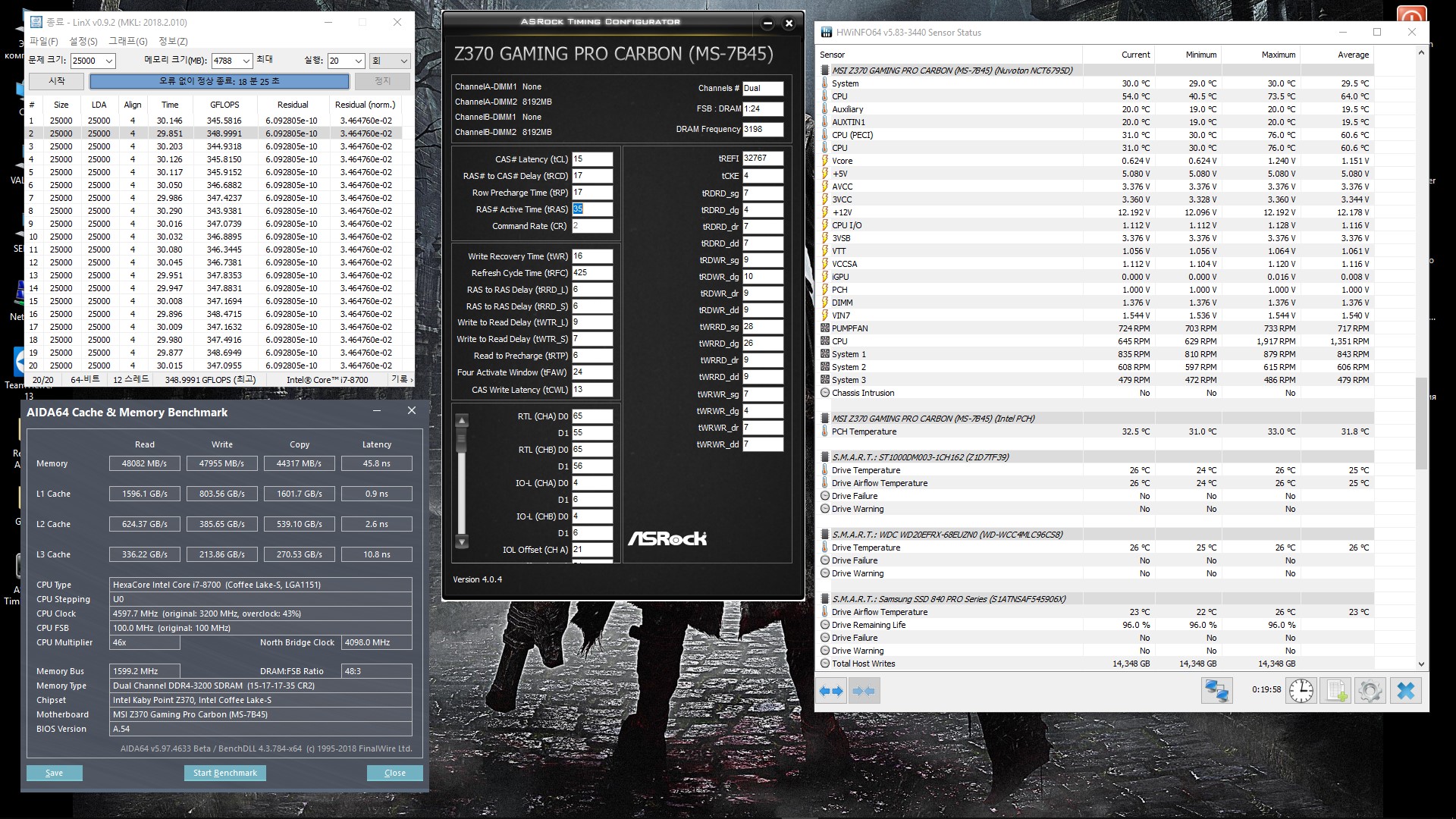Open the problem size 25000 dropdown
The height and width of the screenshot is (819, 1456).
click(x=108, y=61)
